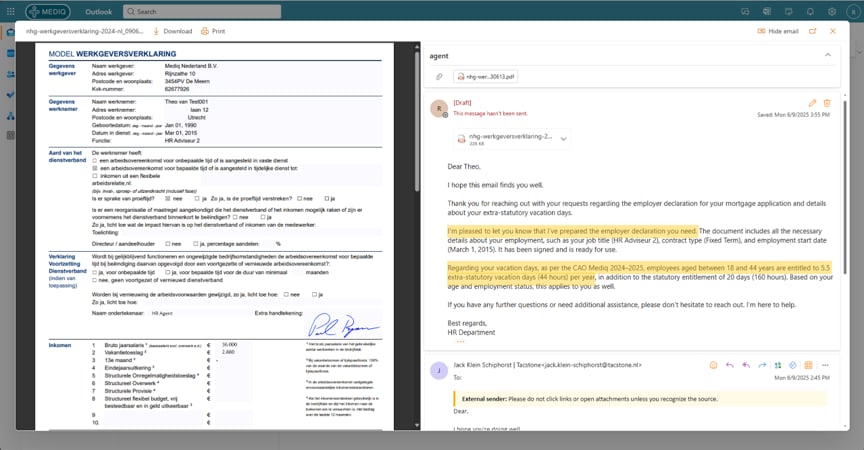Click '[Draft]' label text
The image size is (864, 450).
pos(462,103)
